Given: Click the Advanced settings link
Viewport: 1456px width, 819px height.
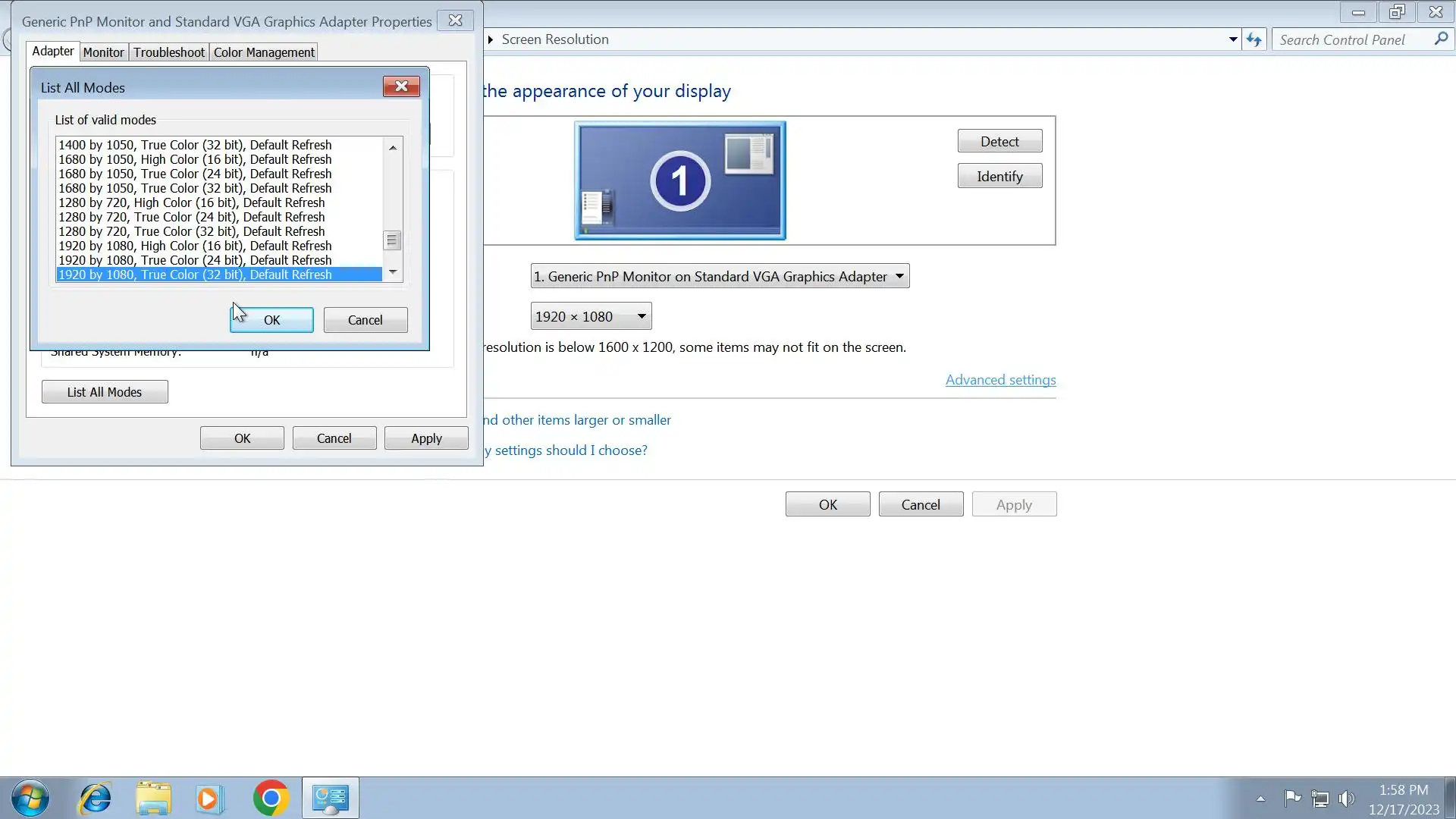Looking at the screenshot, I should [1000, 380].
